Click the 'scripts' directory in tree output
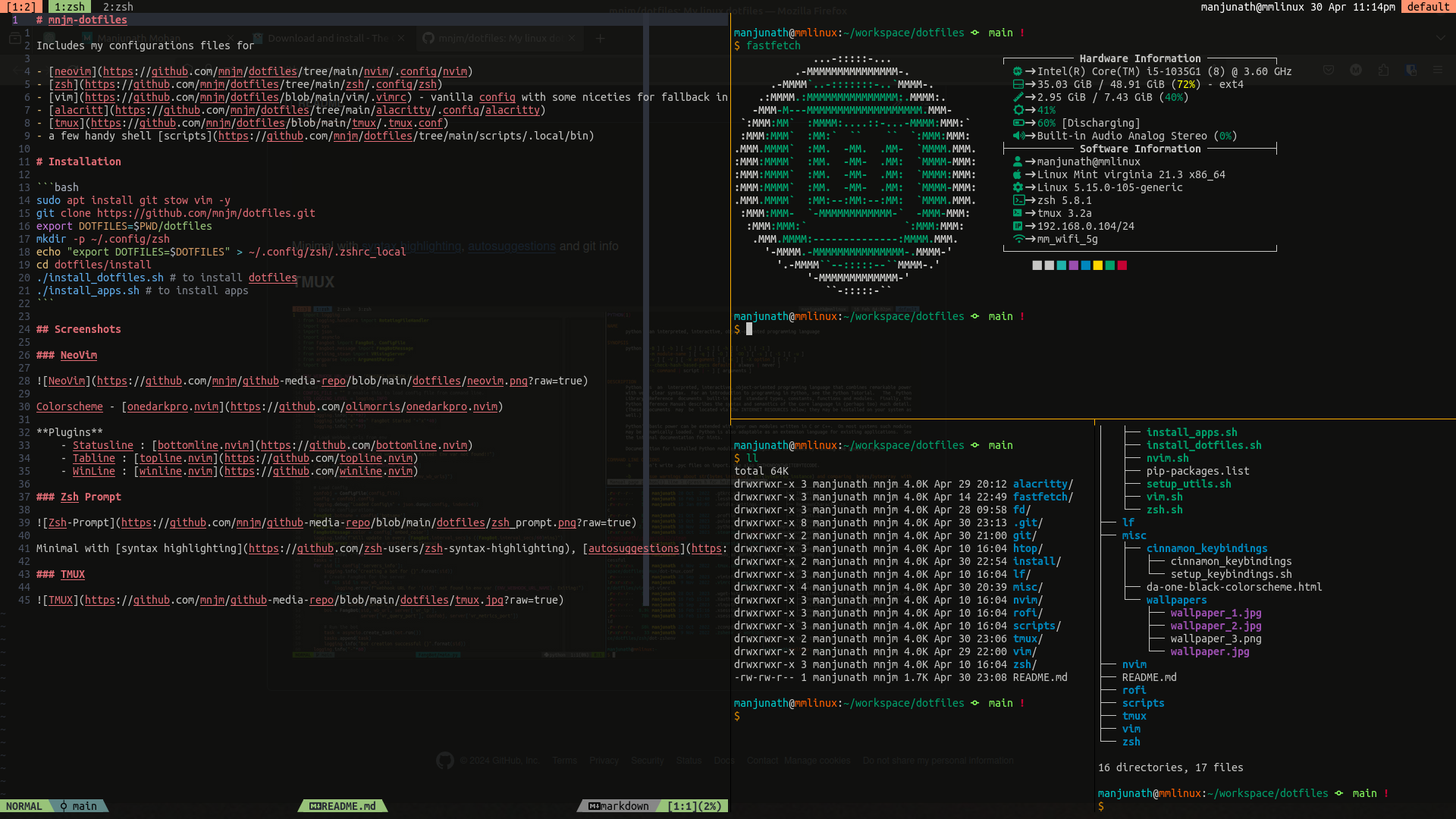 (1144, 703)
